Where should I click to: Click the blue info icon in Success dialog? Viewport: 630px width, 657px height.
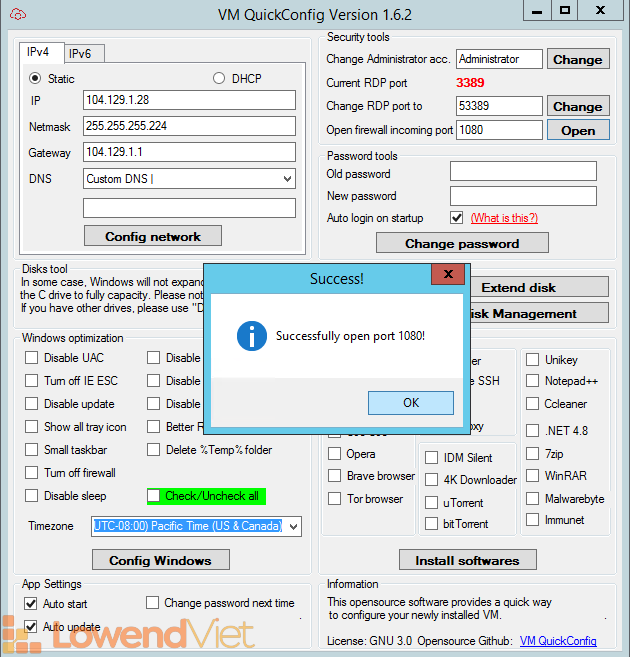pos(251,336)
